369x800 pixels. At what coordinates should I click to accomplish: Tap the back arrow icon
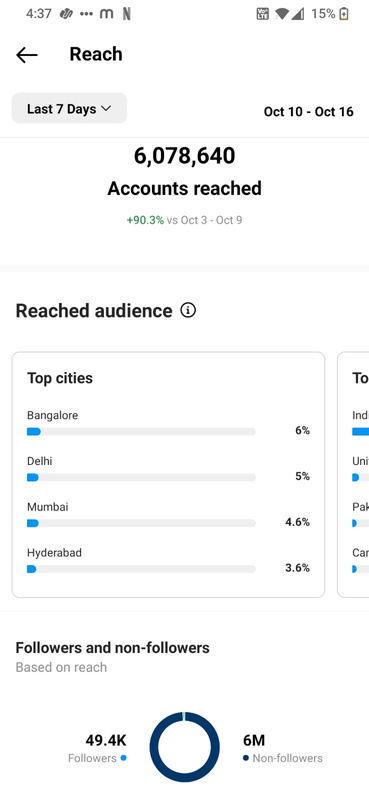point(27,55)
